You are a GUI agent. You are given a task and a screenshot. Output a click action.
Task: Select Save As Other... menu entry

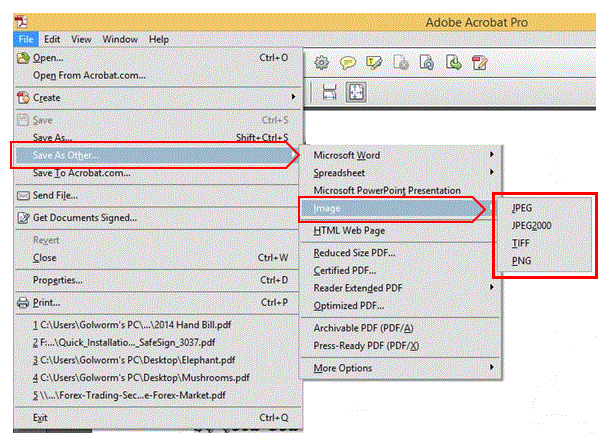[x=158, y=155]
